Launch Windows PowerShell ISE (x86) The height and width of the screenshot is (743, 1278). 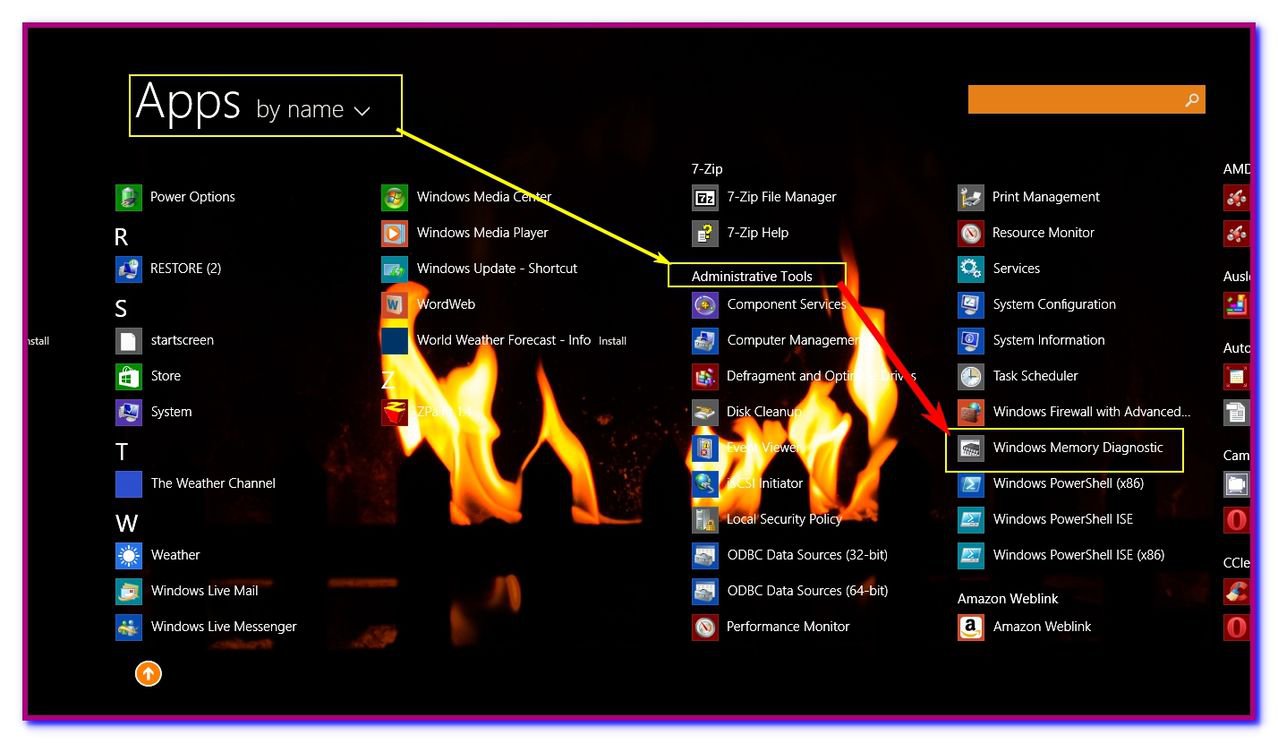(1062, 555)
